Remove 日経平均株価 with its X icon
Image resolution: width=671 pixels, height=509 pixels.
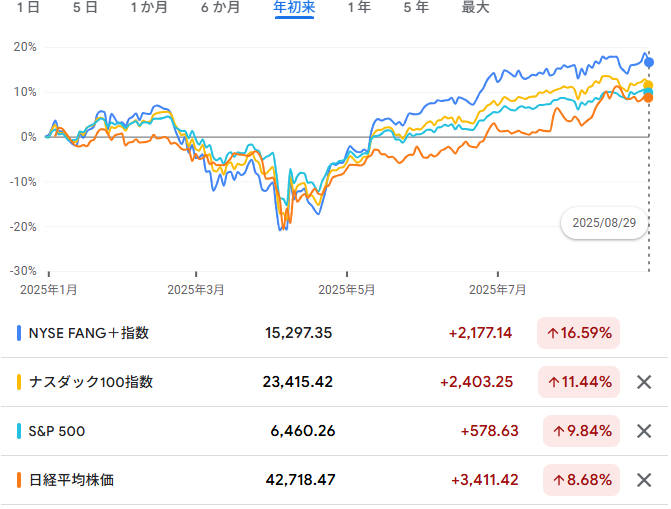[x=644, y=480]
